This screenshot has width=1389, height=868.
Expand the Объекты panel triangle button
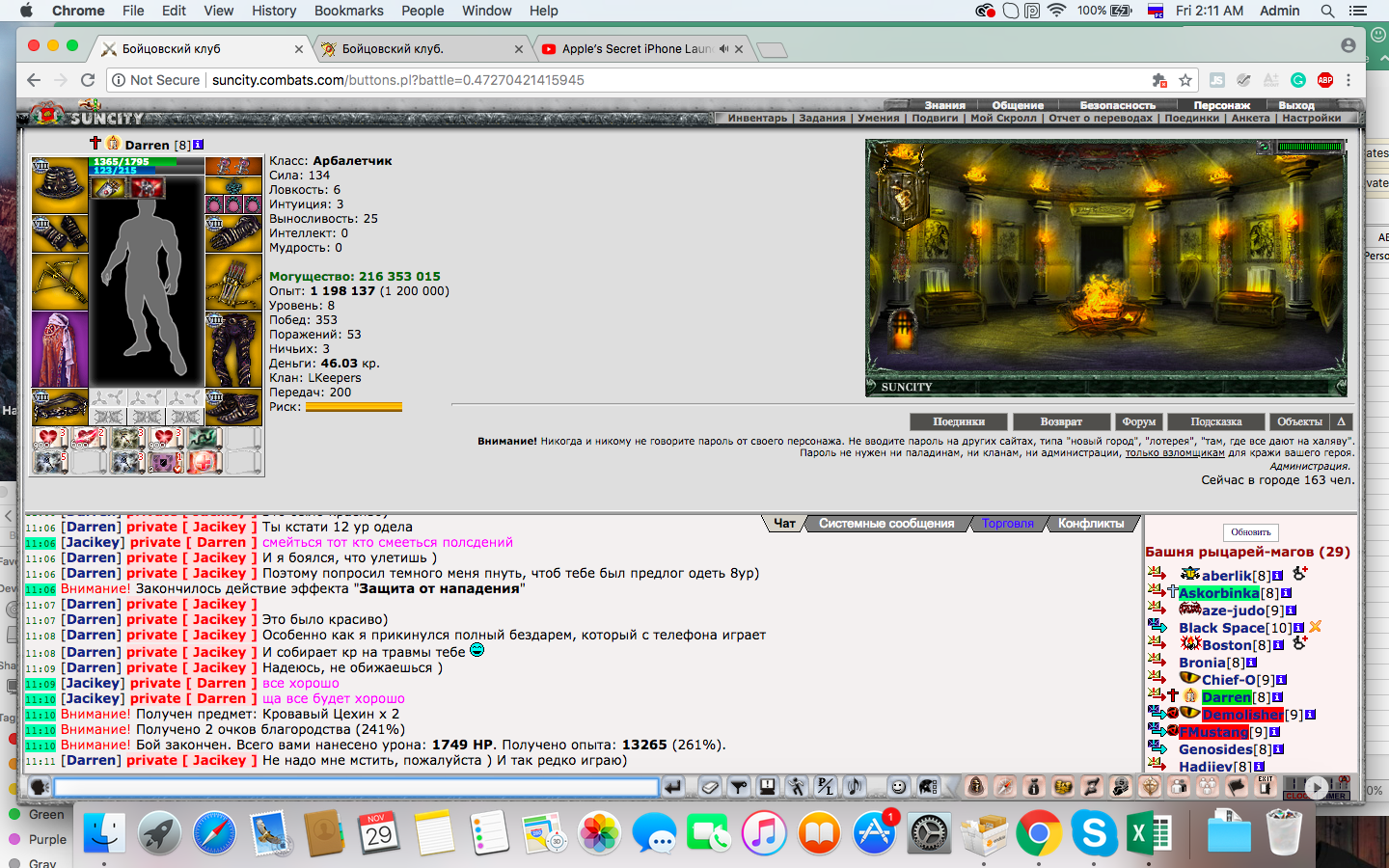1341,421
